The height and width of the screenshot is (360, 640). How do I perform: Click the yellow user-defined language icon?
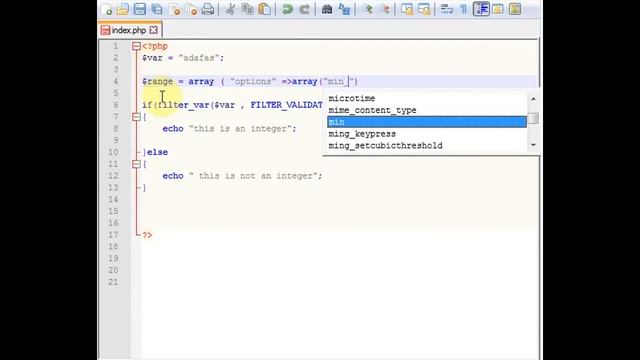[498, 9]
